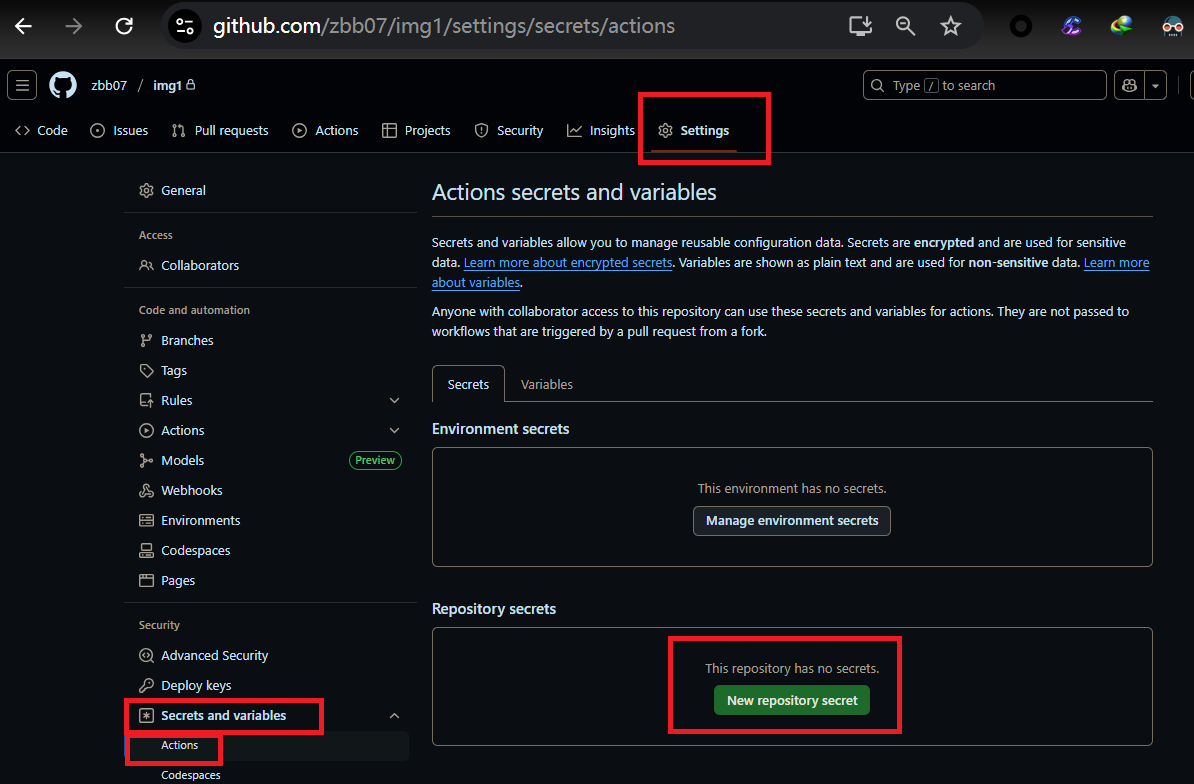
Task: Select the Settings tab
Action: pyautogui.click(x=694, y=130)
